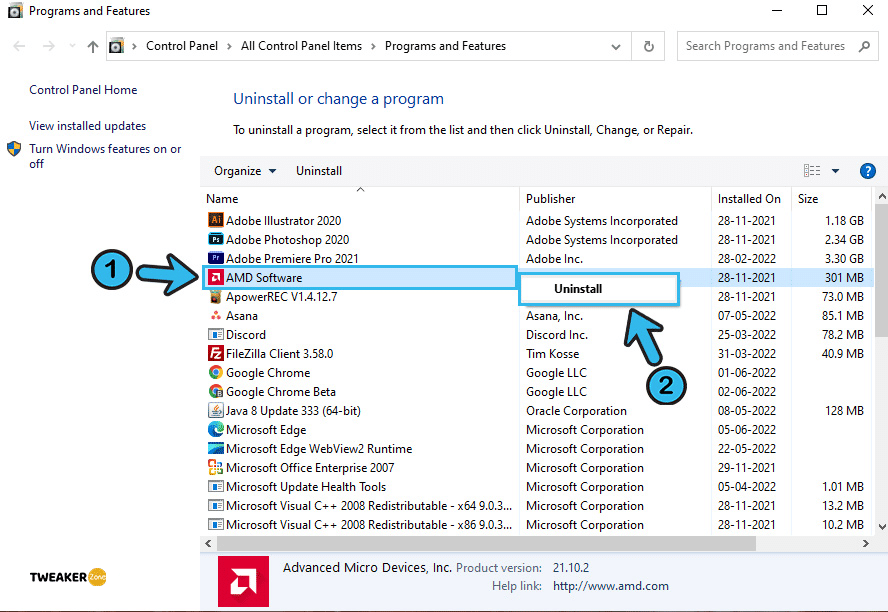Click the refresh button in address bar

tap(649, 46)
